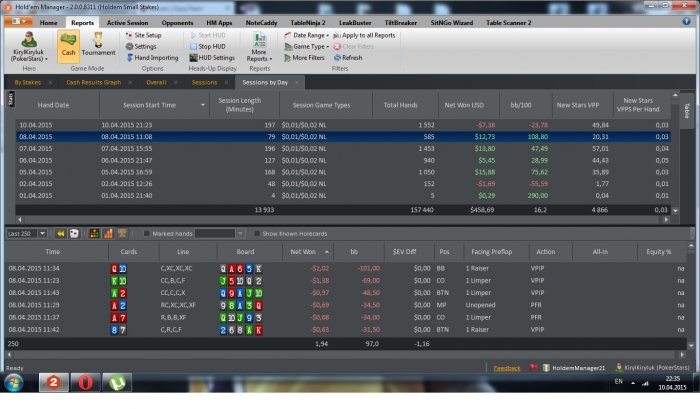700x409 pixels.
Task: Open the NoteCaddy tab
Action: coord(261,22)
